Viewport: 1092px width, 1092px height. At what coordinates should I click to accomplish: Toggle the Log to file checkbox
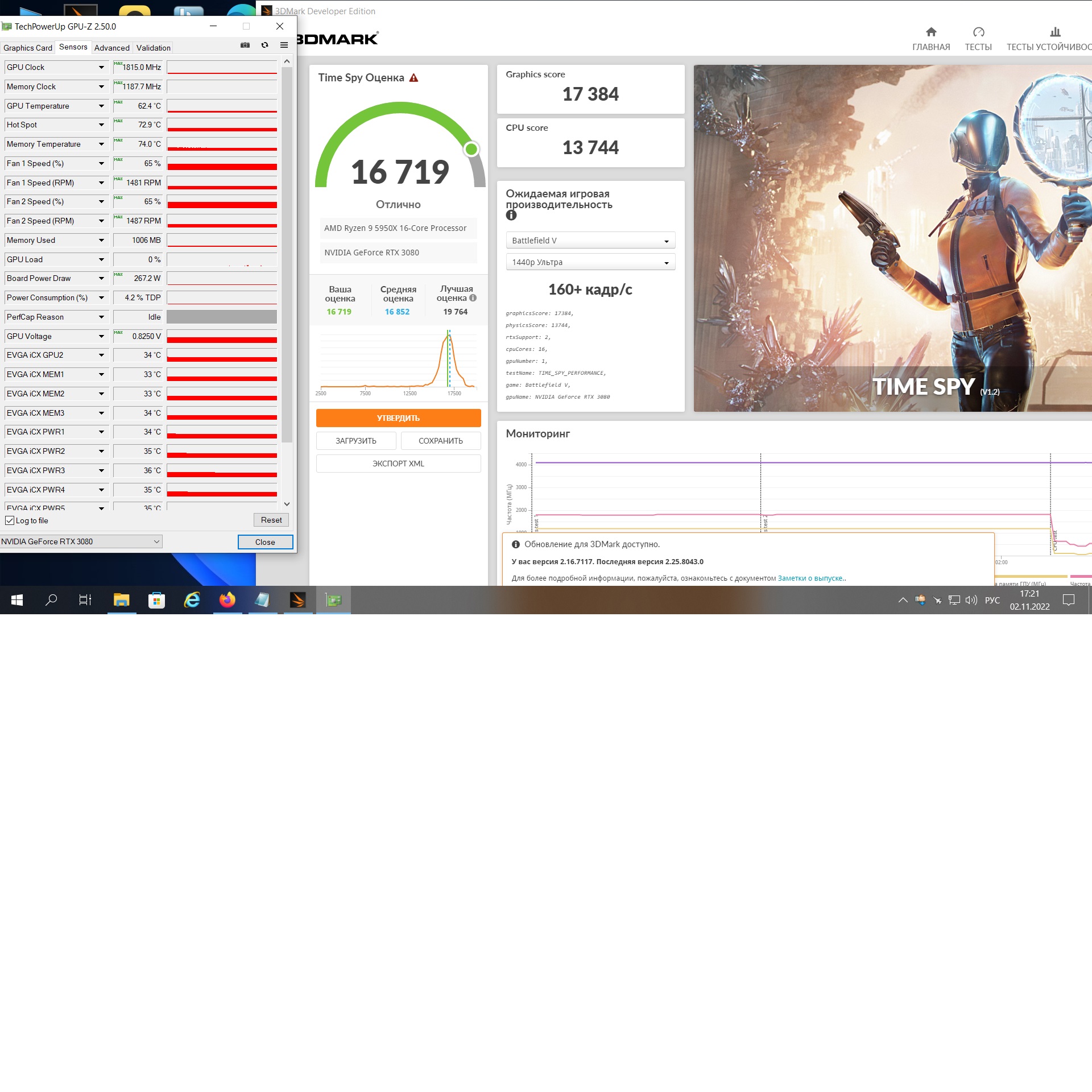[10, 520]
